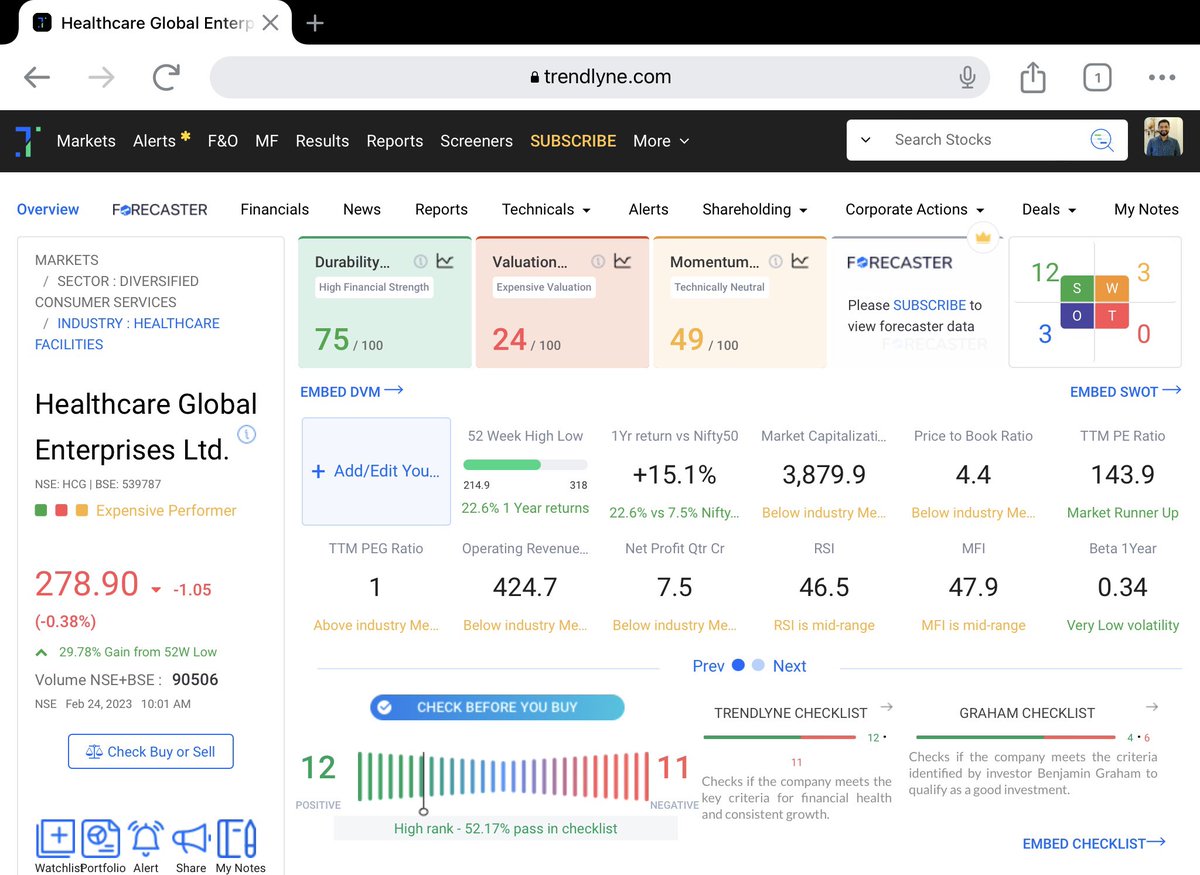Open the Markets menu item

pos(86,141)
